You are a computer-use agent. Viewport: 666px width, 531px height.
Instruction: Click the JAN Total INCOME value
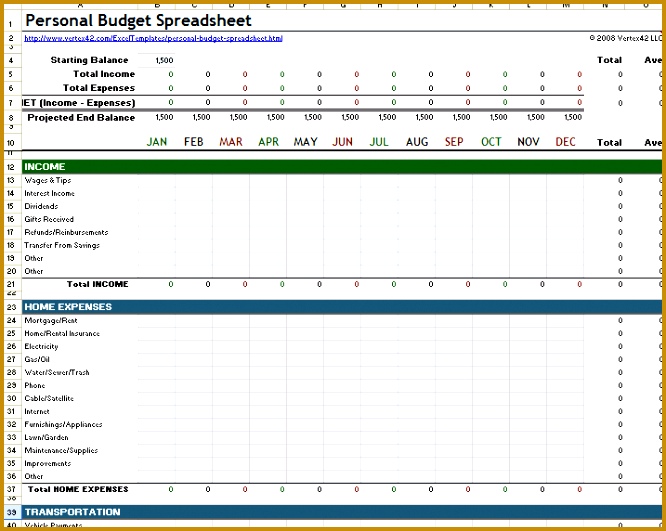[x=171, y=284]
